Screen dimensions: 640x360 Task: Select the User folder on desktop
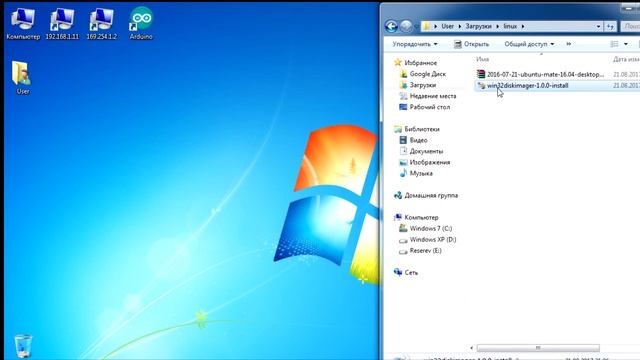tap(22, 78)
